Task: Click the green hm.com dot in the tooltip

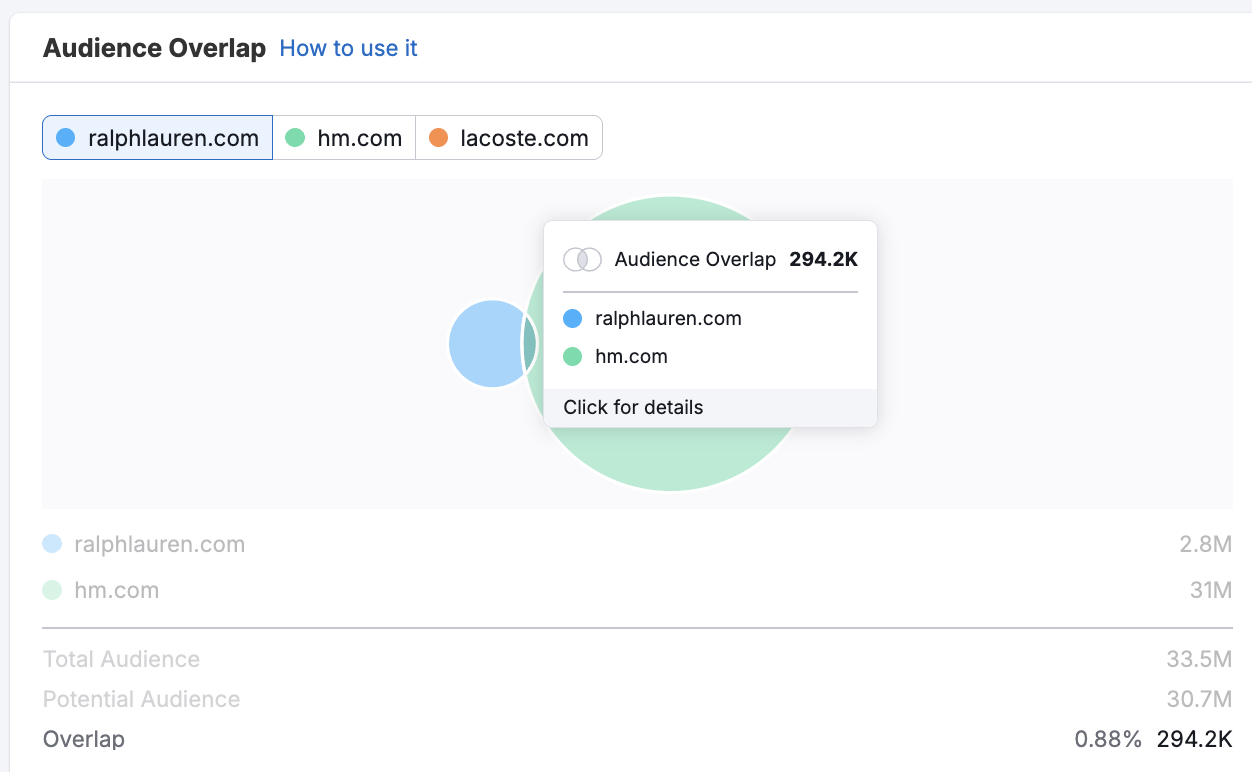Action: [x=572, y=356]
